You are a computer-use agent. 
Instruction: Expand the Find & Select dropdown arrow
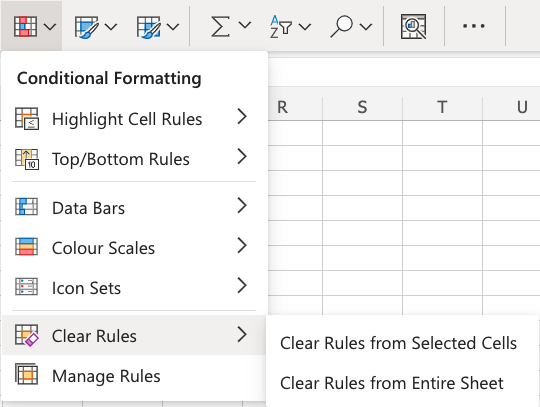[x=366, y=27]
